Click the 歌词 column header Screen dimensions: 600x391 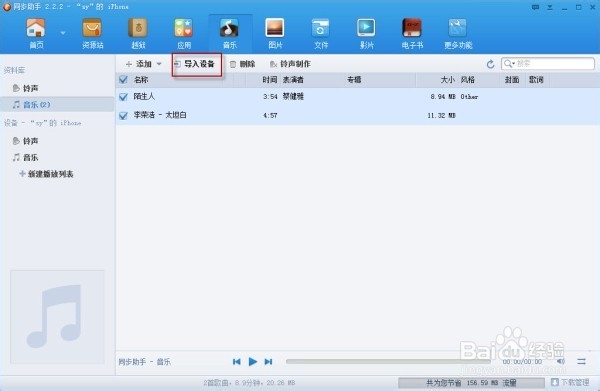(x=536, y=80)
